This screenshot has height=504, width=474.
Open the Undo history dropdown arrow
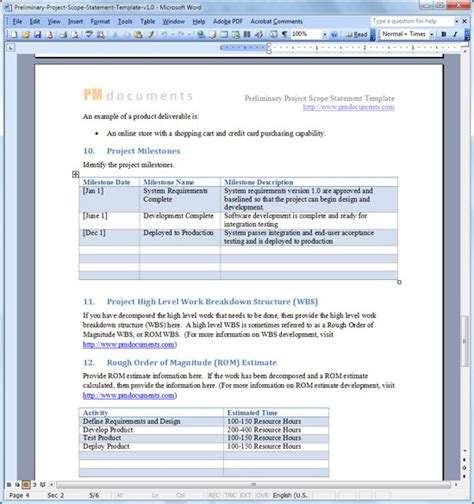click(172, 34)
